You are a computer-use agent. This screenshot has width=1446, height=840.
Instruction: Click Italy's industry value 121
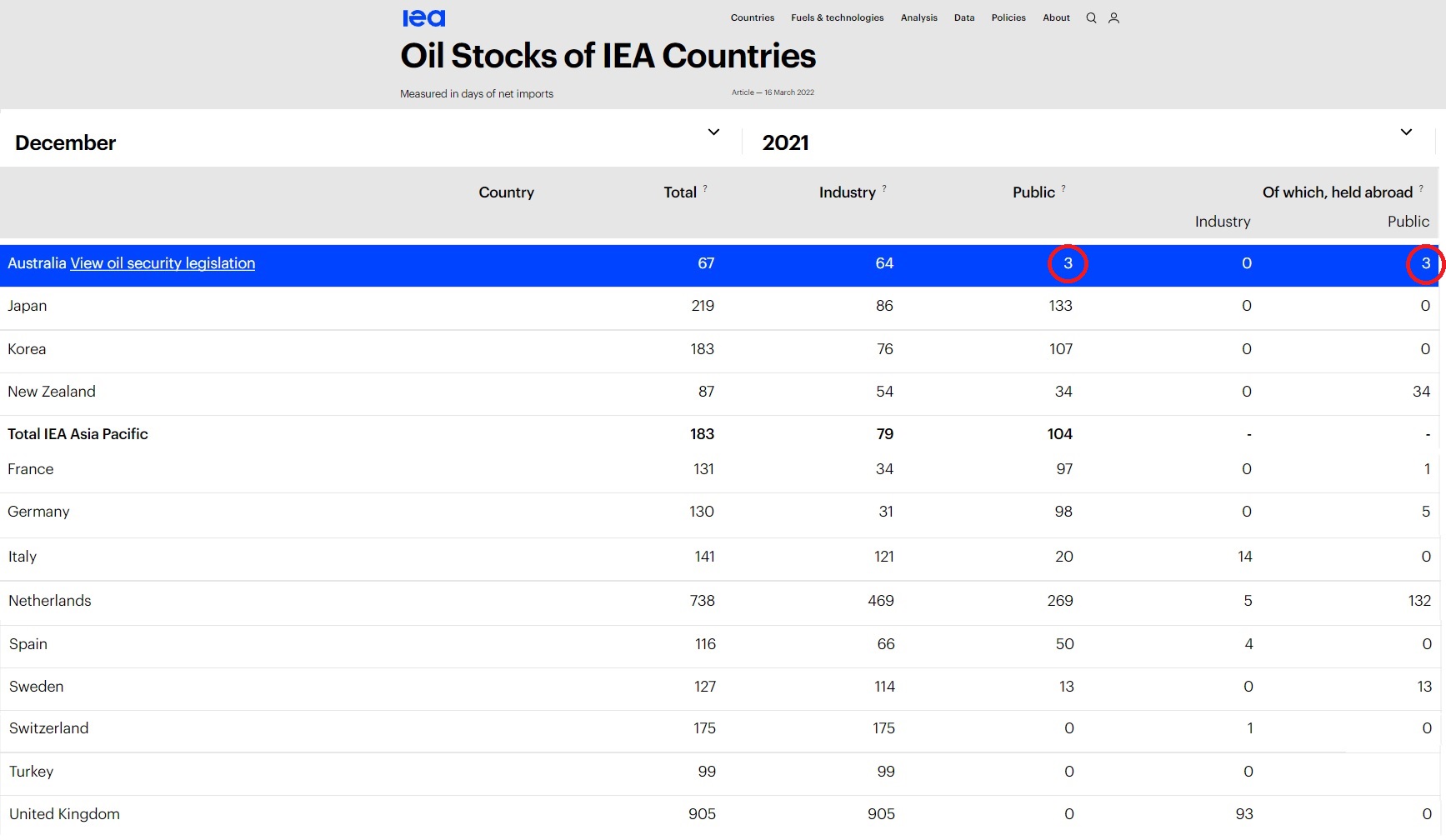(884, 557)
